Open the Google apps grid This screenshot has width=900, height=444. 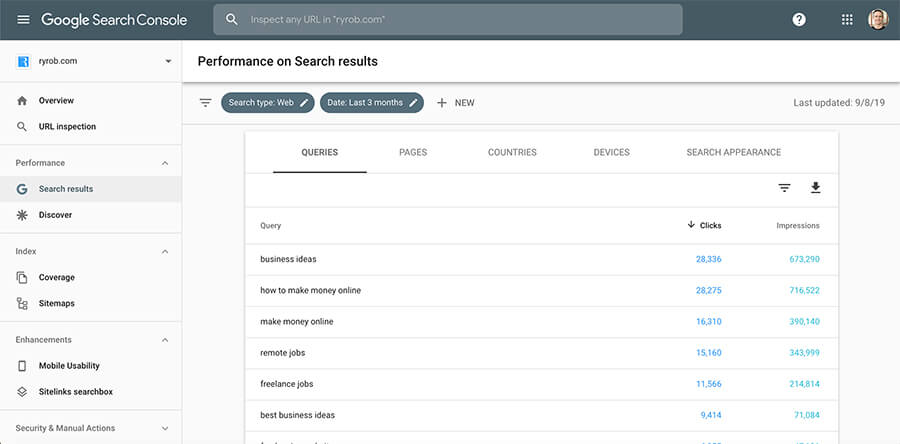tap(847, 20)
